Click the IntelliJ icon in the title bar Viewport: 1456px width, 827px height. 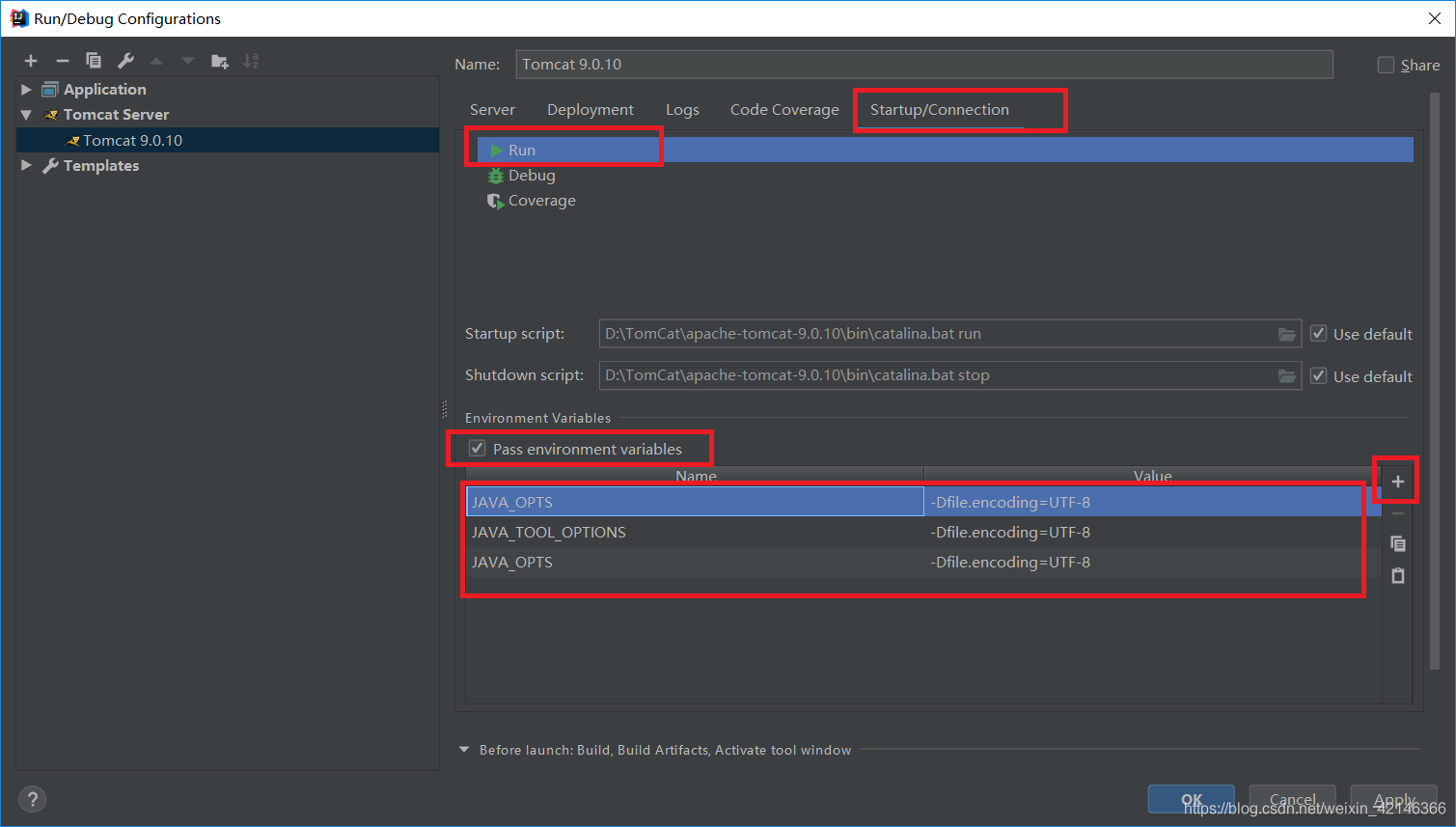coord(18,18)
